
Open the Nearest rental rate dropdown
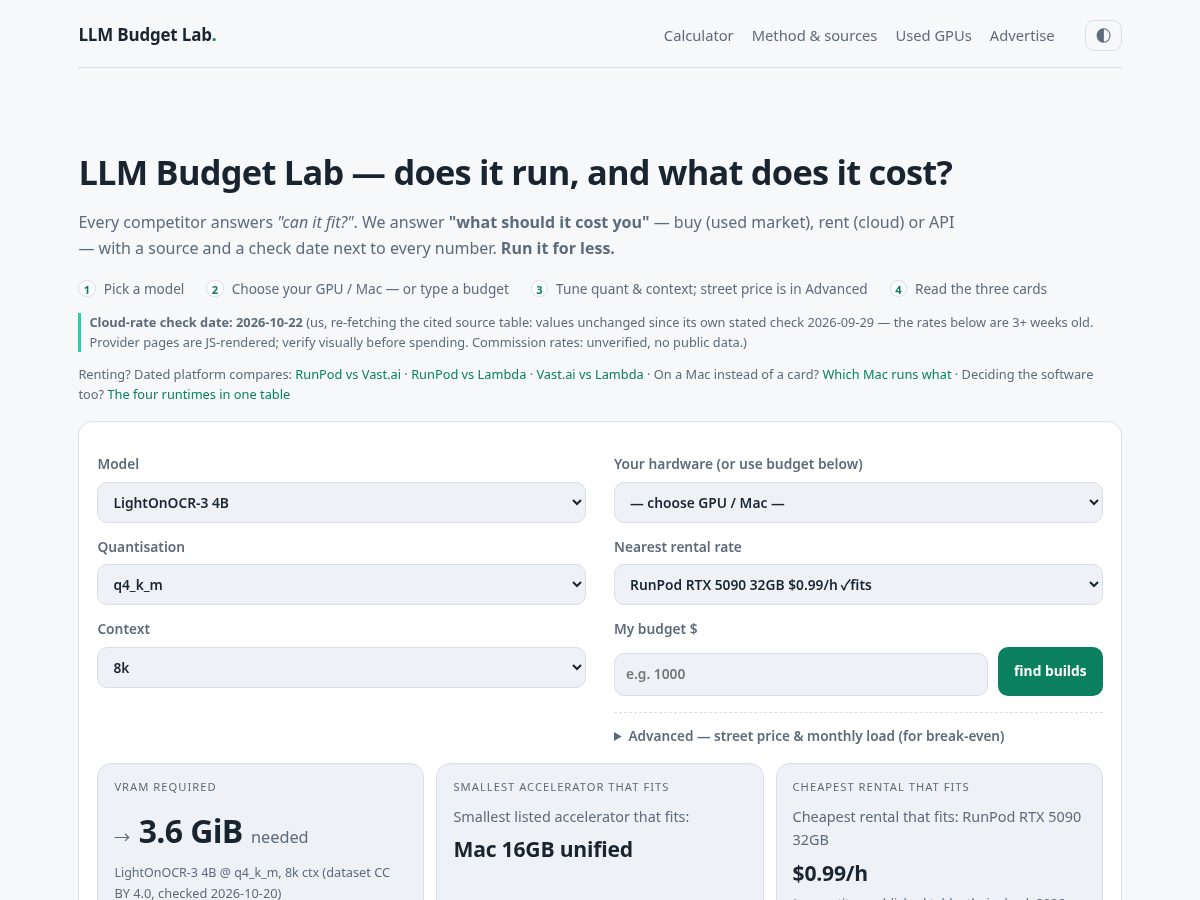coord(858,584)
